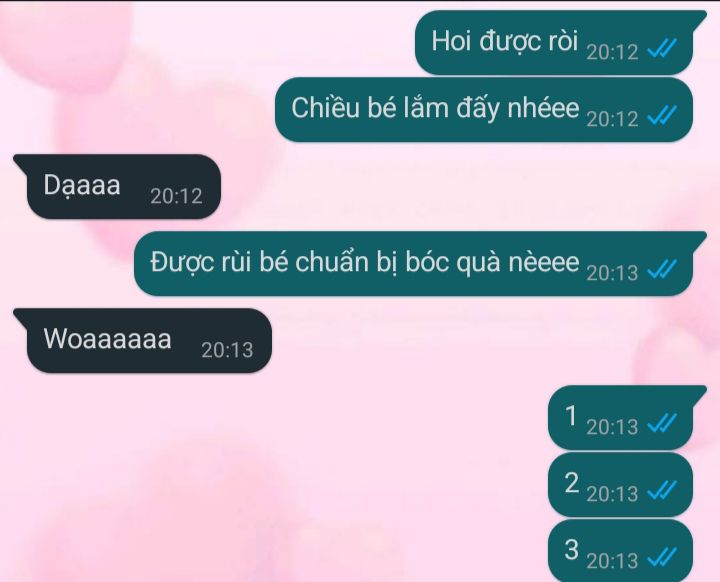Tap the read ticks on message '2'
Image resolution: width=720 pixels, height=582 pixels.
click(x=662, y=491)
